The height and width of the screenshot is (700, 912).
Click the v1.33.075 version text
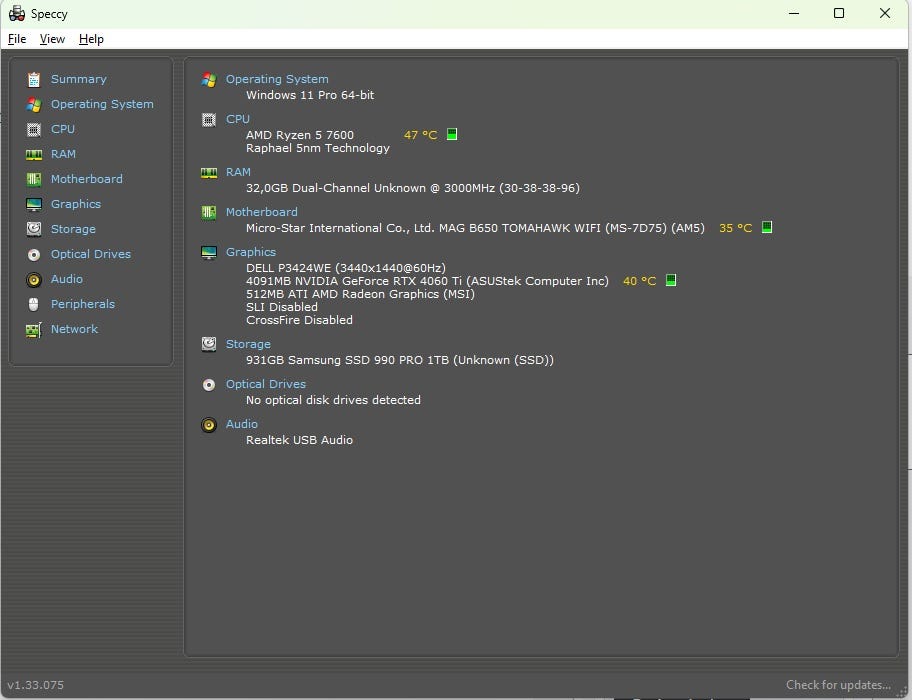pos(35,685)
